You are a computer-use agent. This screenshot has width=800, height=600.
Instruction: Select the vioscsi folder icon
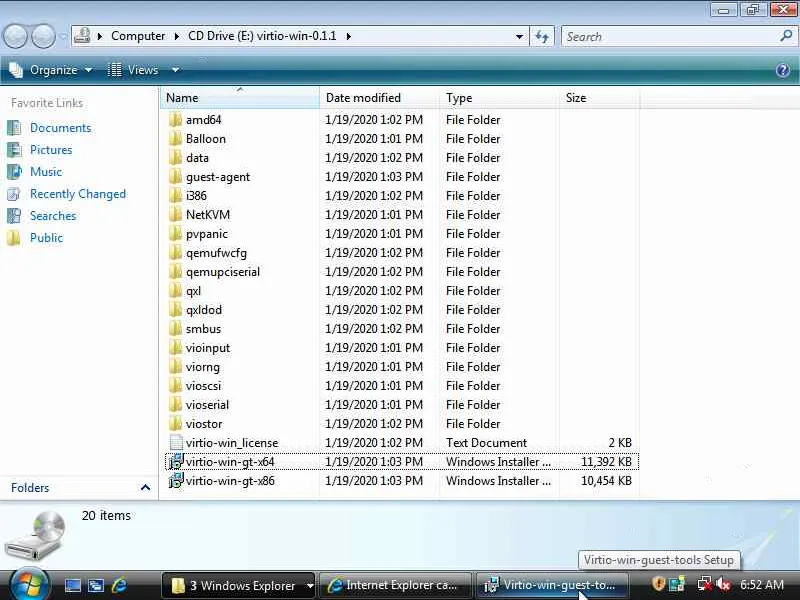pos(176,386)
